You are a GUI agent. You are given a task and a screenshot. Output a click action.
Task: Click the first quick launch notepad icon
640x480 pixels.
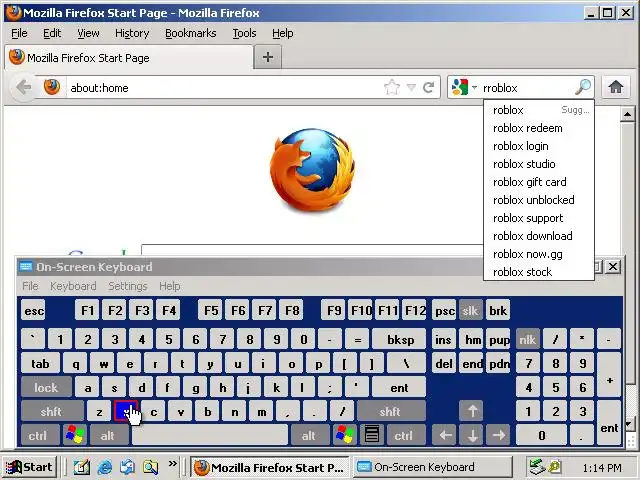[x=82, y=467]
